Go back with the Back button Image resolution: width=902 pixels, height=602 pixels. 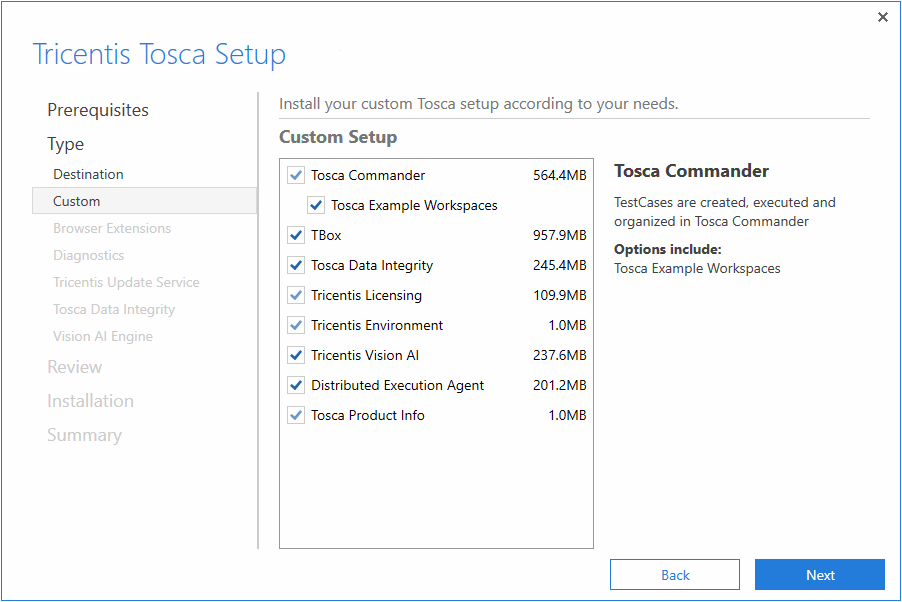tap(675, 575)
